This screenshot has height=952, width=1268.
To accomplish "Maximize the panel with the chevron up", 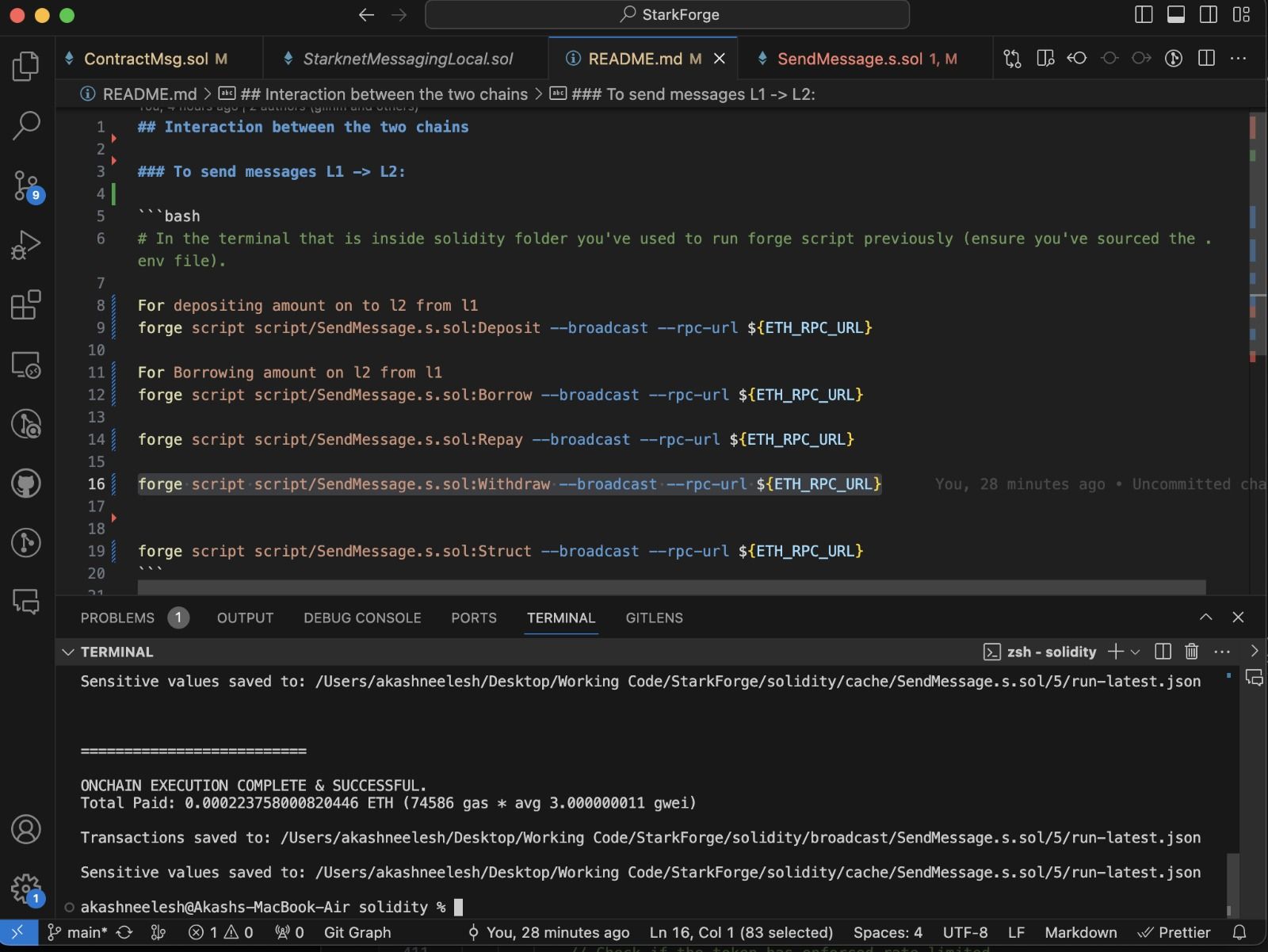I will [1205, 617].
